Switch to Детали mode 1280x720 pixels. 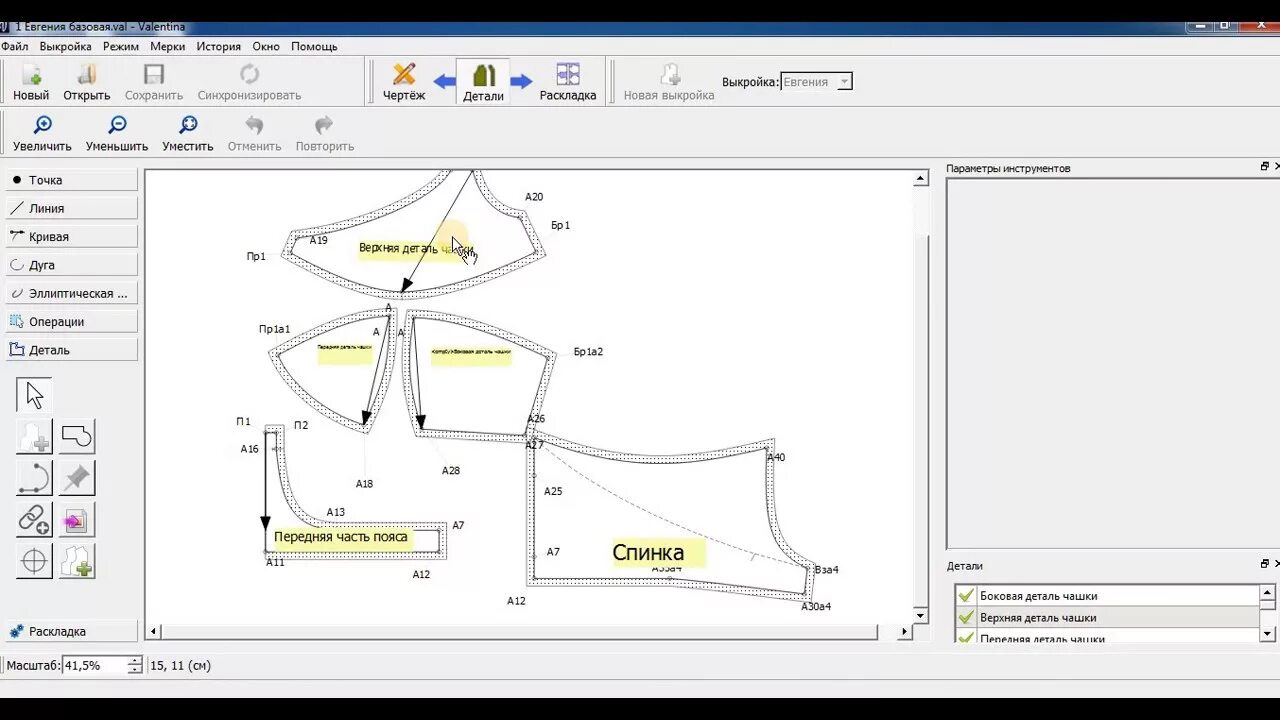[x=483, y=82]
